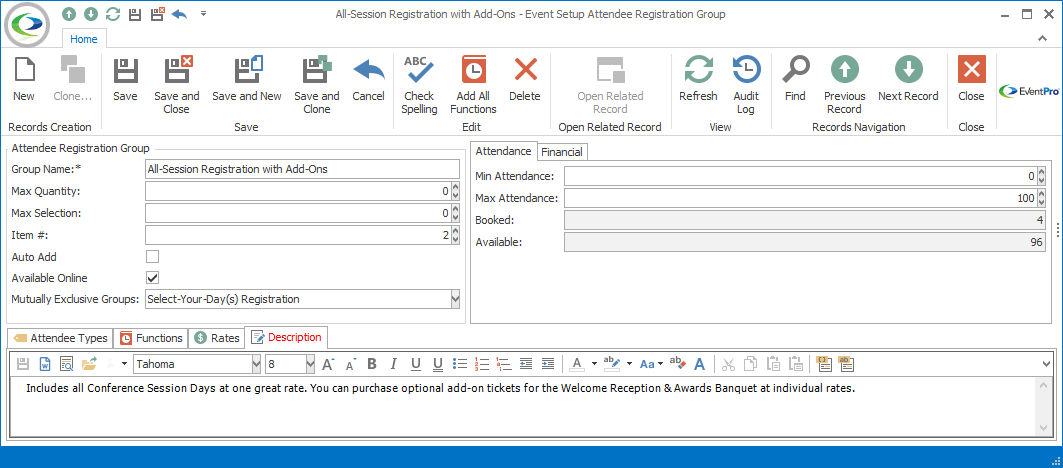
Task: Click quick access Refresh icon
Action: click(113, 14)
